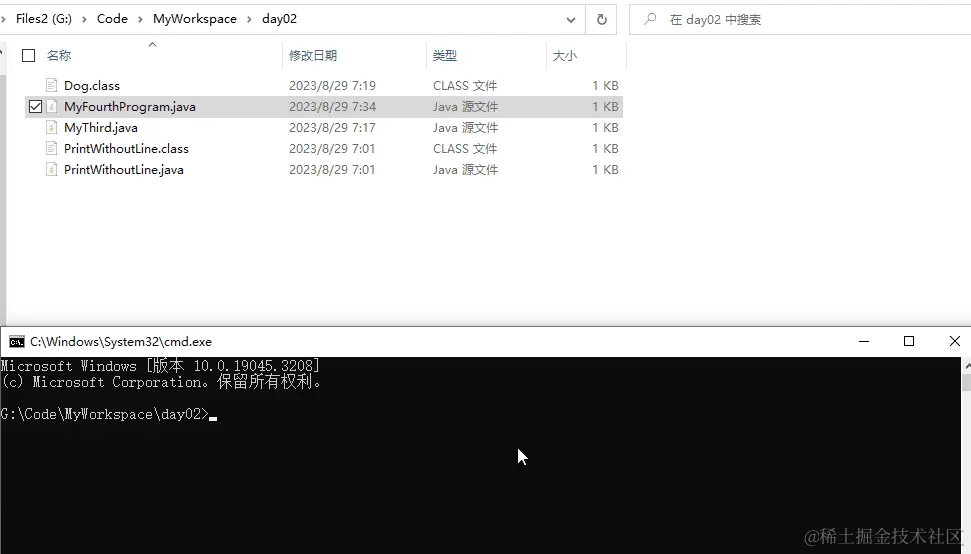Click the MyThird.java file icon

[52, 128]
